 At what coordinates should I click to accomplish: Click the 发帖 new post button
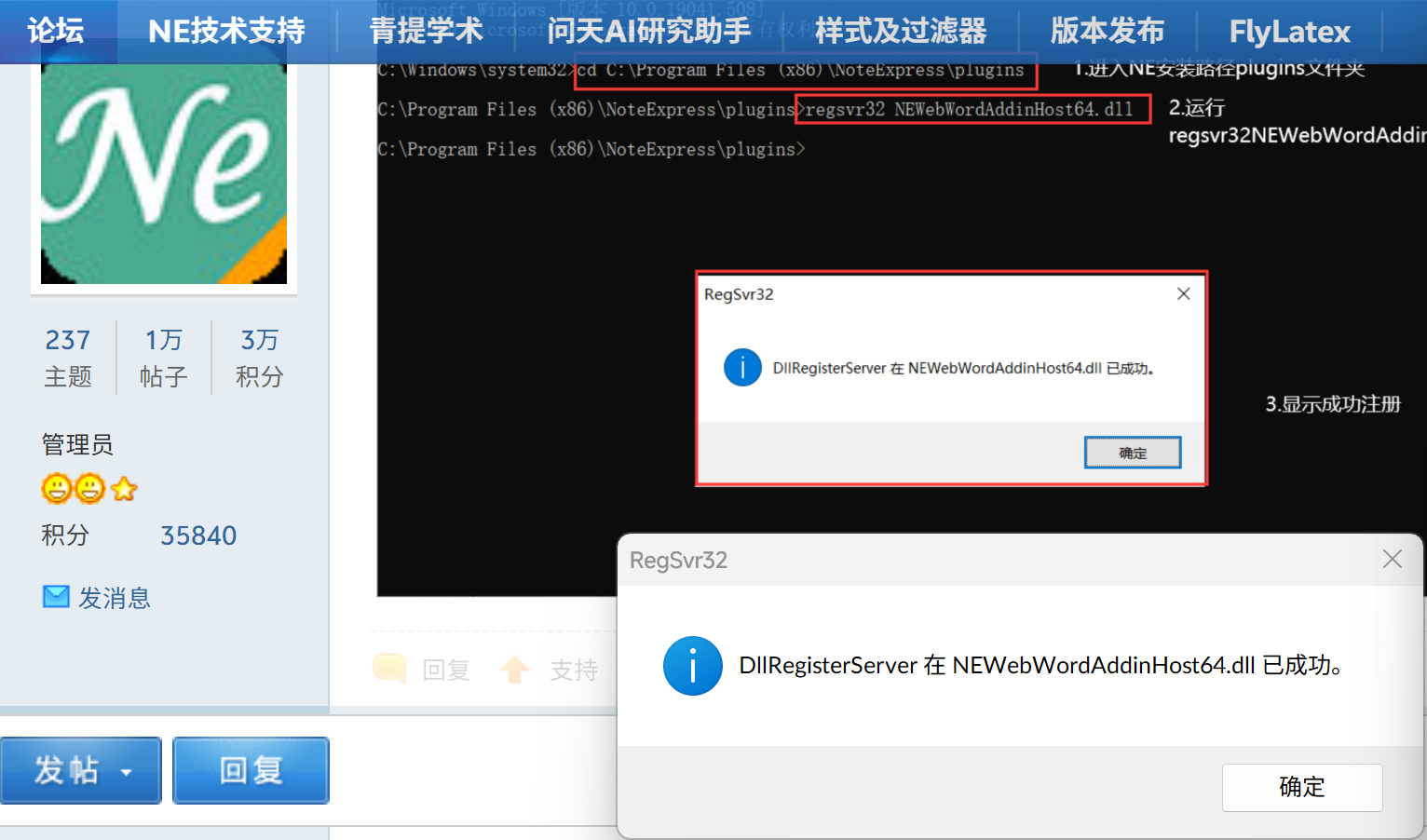pyautogui.click(x=81, y=770)
